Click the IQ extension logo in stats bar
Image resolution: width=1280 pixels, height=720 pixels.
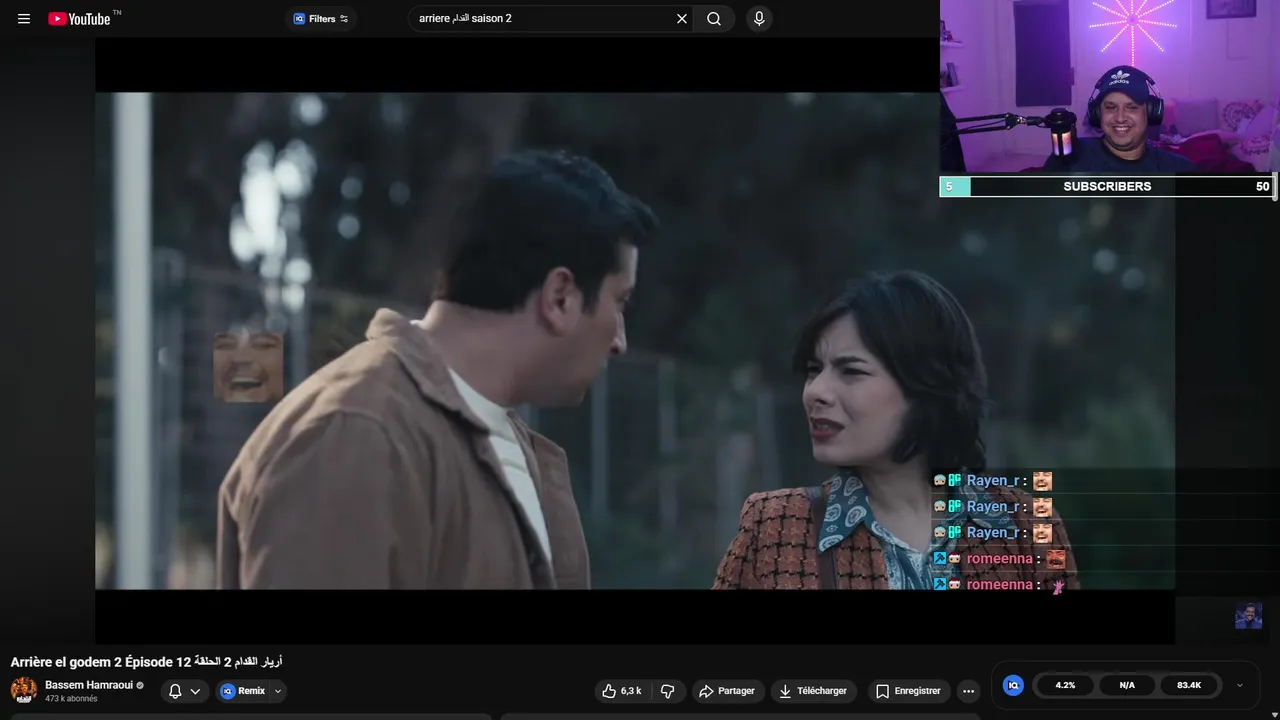pos(1013,685)
